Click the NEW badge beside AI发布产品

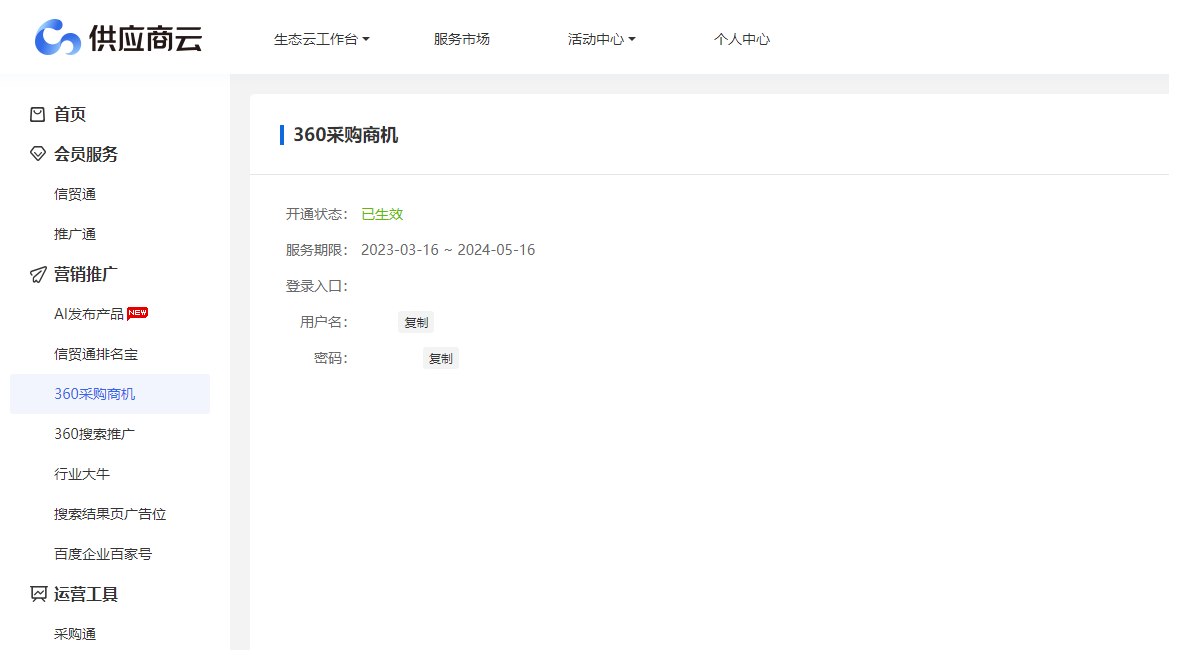[x=137, y=313]
